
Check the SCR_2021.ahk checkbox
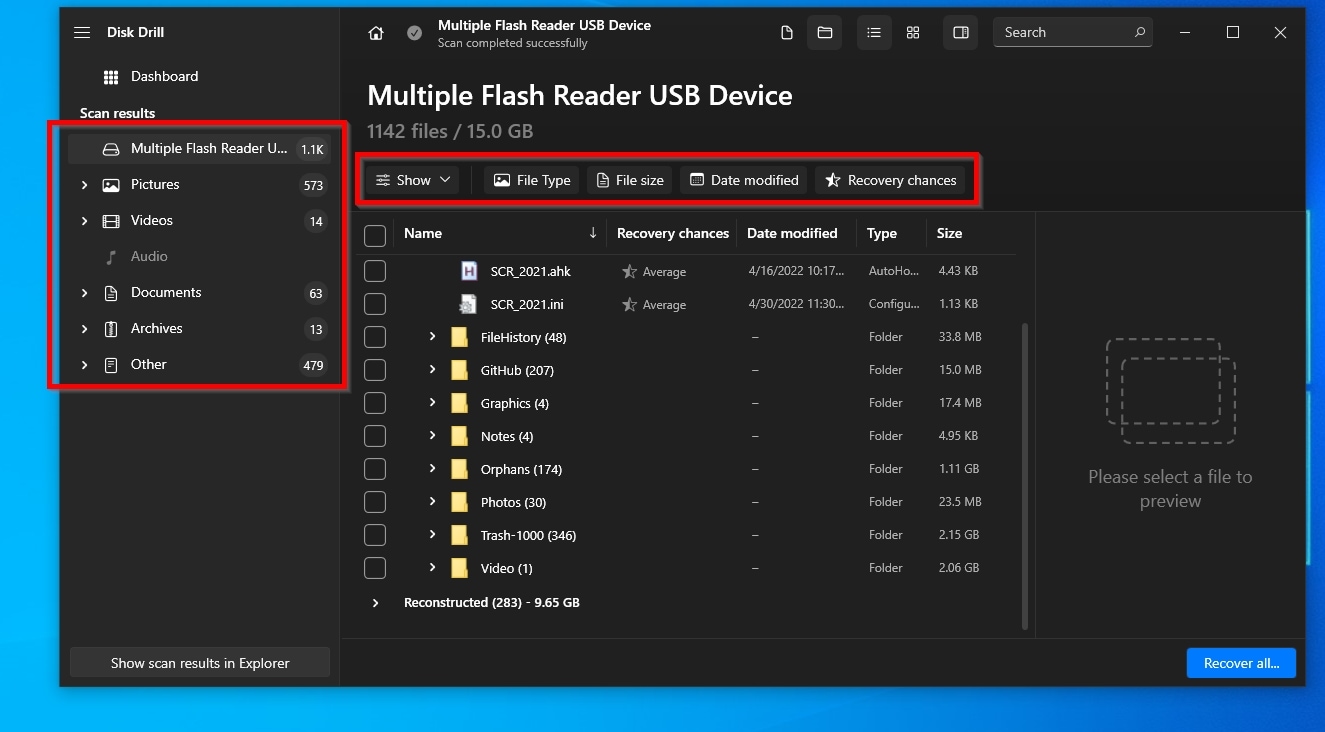coord(375,271)
